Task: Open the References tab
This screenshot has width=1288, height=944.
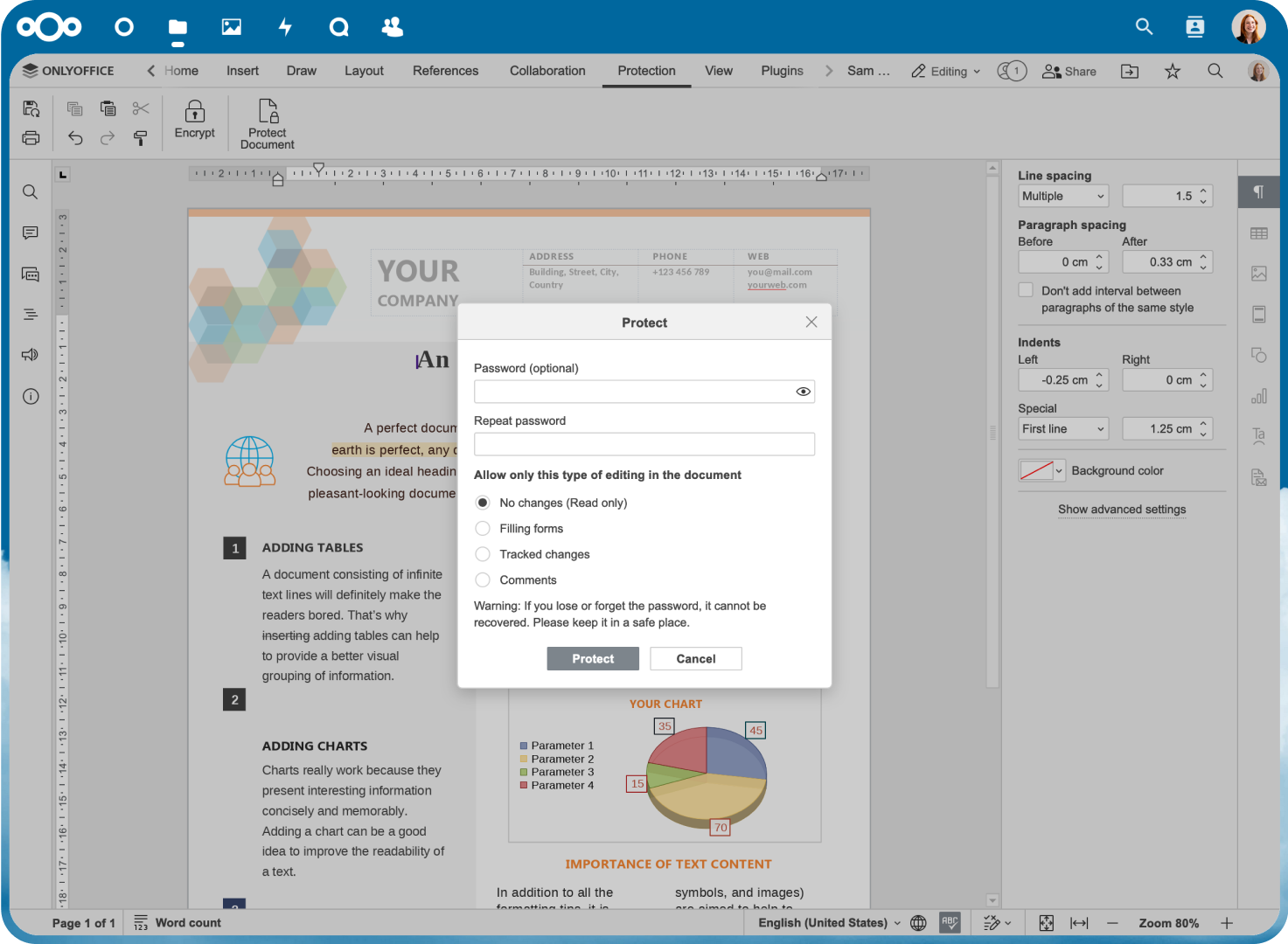Action: (x=445, y=71)
